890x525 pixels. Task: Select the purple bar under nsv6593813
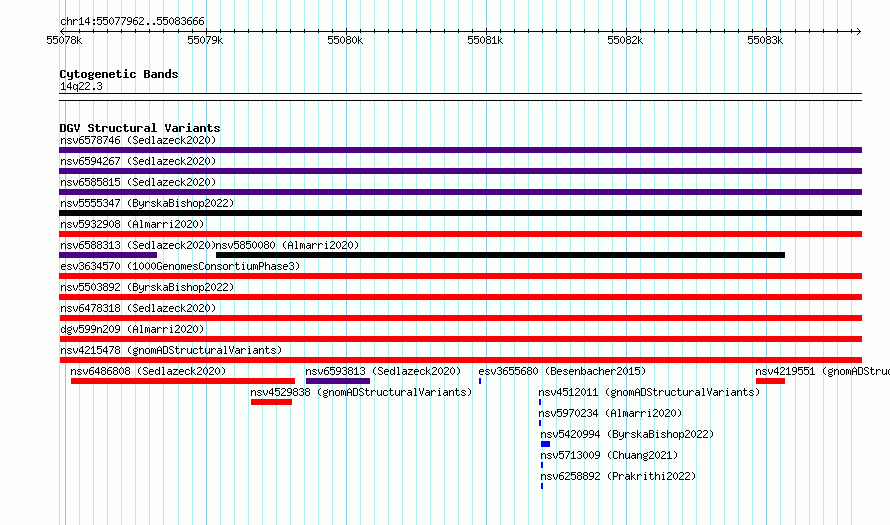click(x=338, y=381)
